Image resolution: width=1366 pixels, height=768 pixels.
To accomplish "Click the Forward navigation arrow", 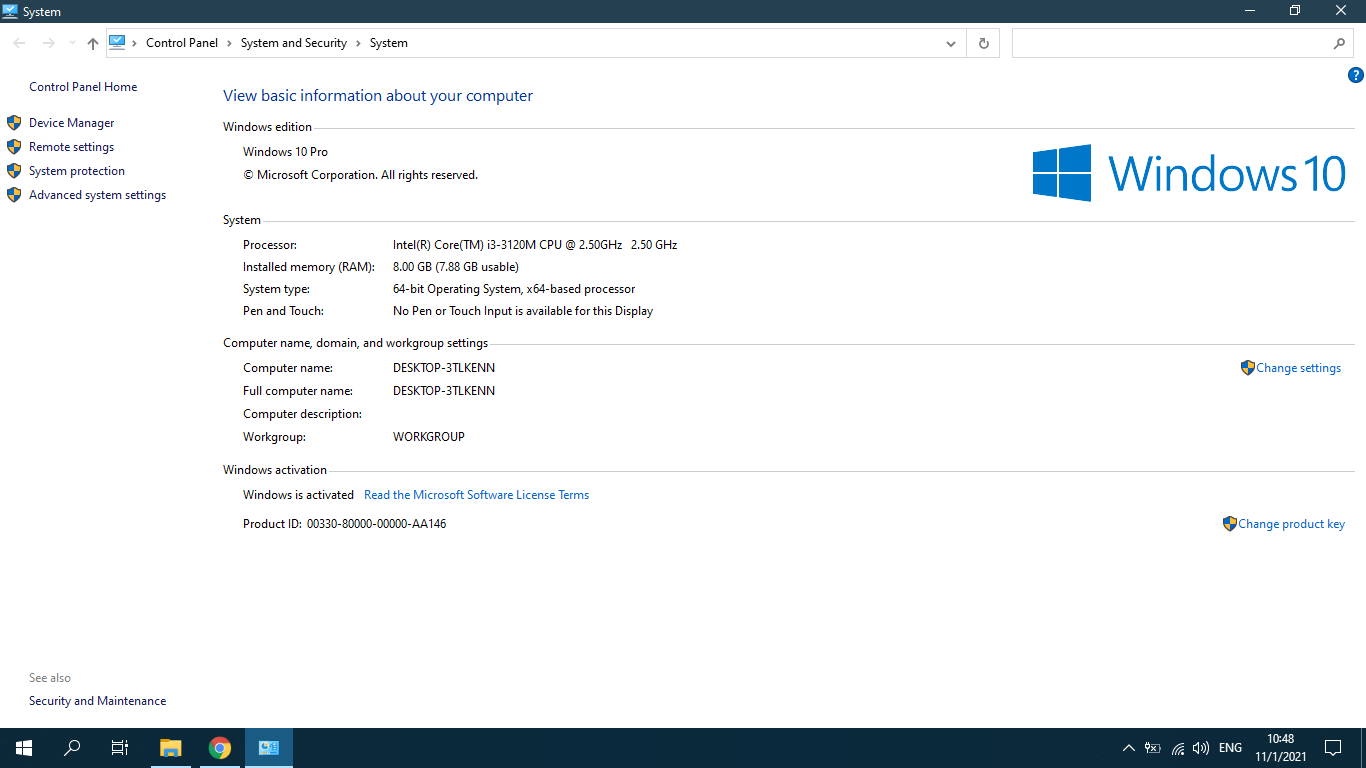I will [x=48, y=43].
